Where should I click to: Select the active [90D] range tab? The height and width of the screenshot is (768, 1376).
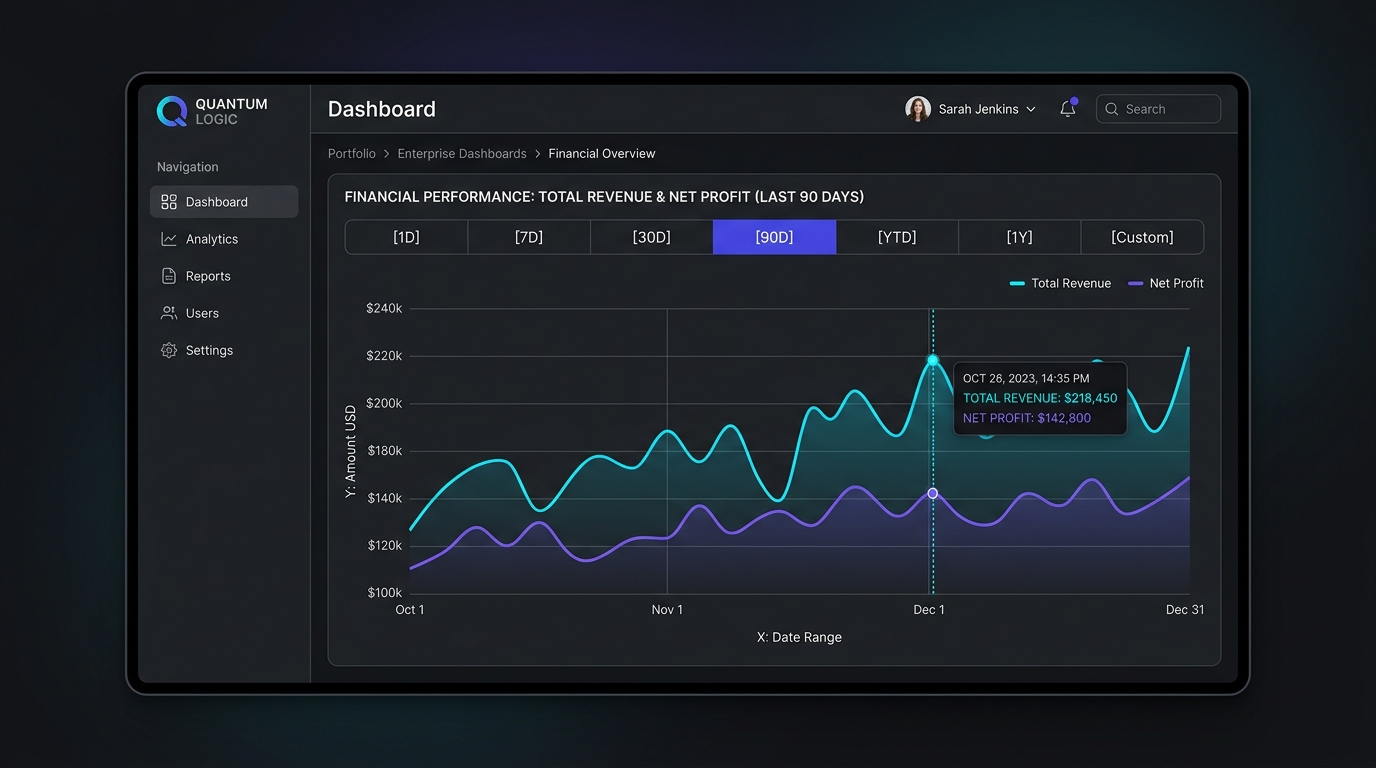[774, 237]
